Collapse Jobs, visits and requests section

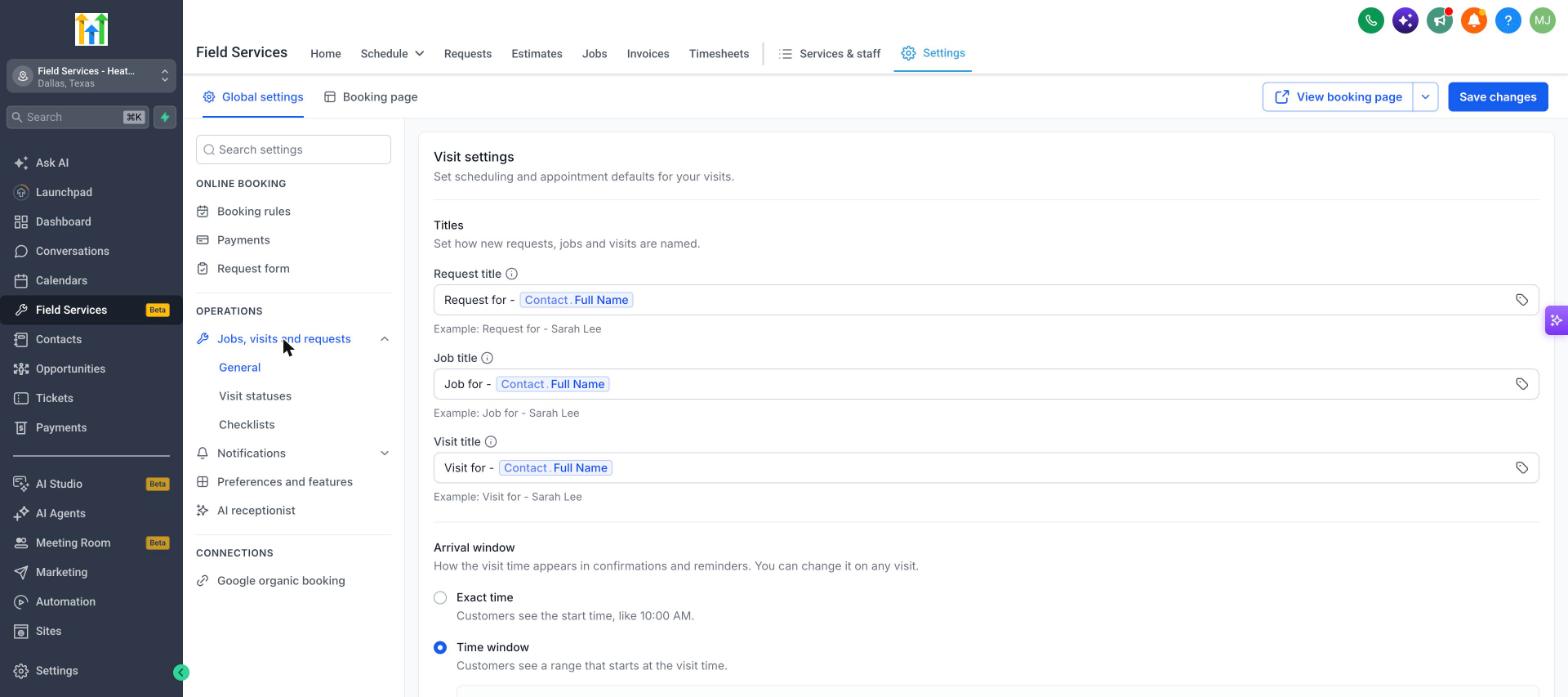384,339
